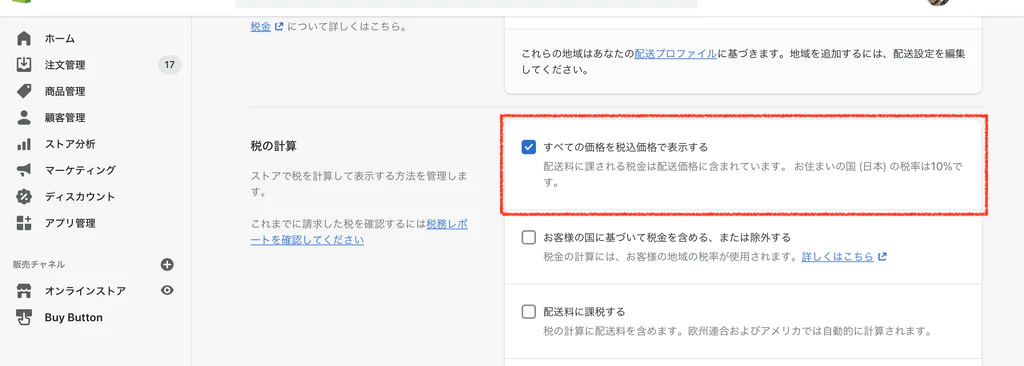Viewport: 1024px width, 366px height.
Task: View online store via eye icon
Action: (167, 291)
